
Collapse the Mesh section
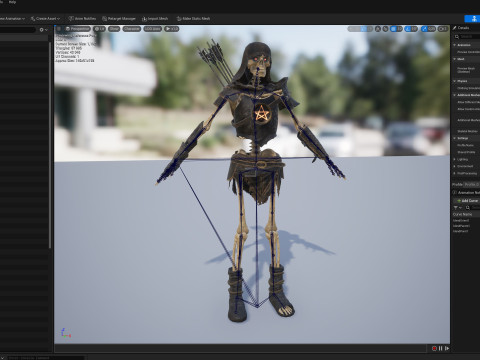tap(455, 59)
